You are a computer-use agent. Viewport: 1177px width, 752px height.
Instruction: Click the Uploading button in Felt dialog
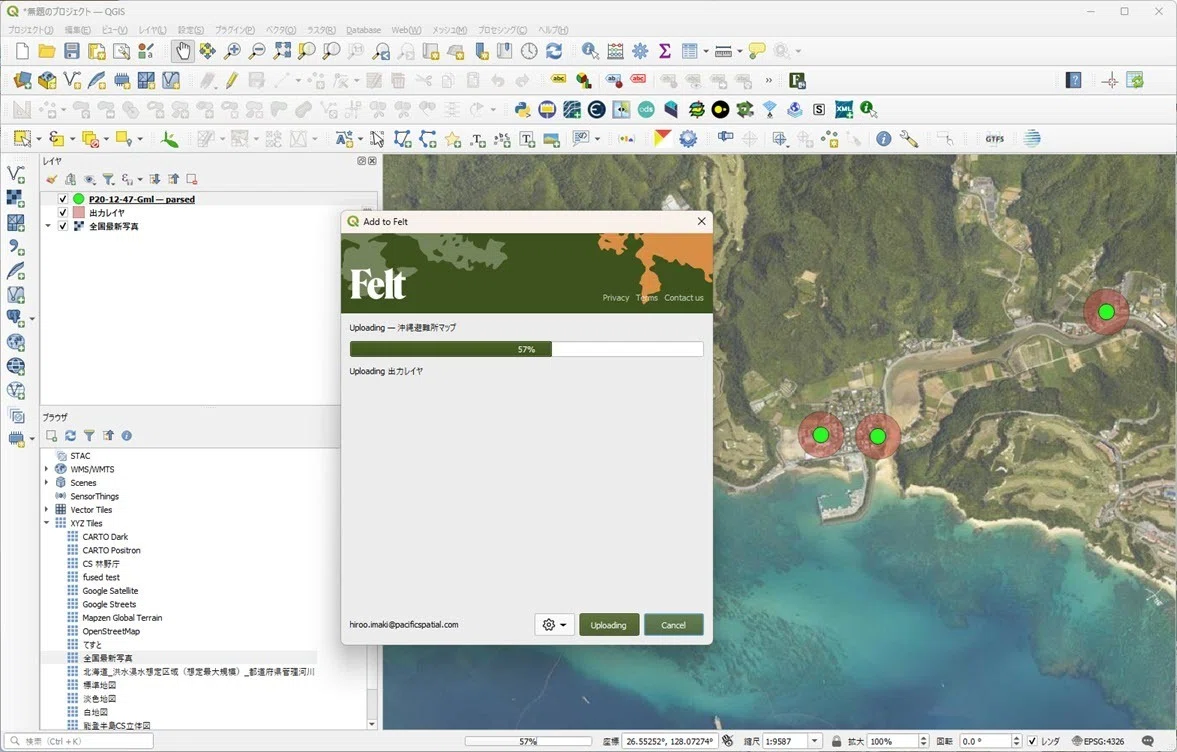[609, 624]
